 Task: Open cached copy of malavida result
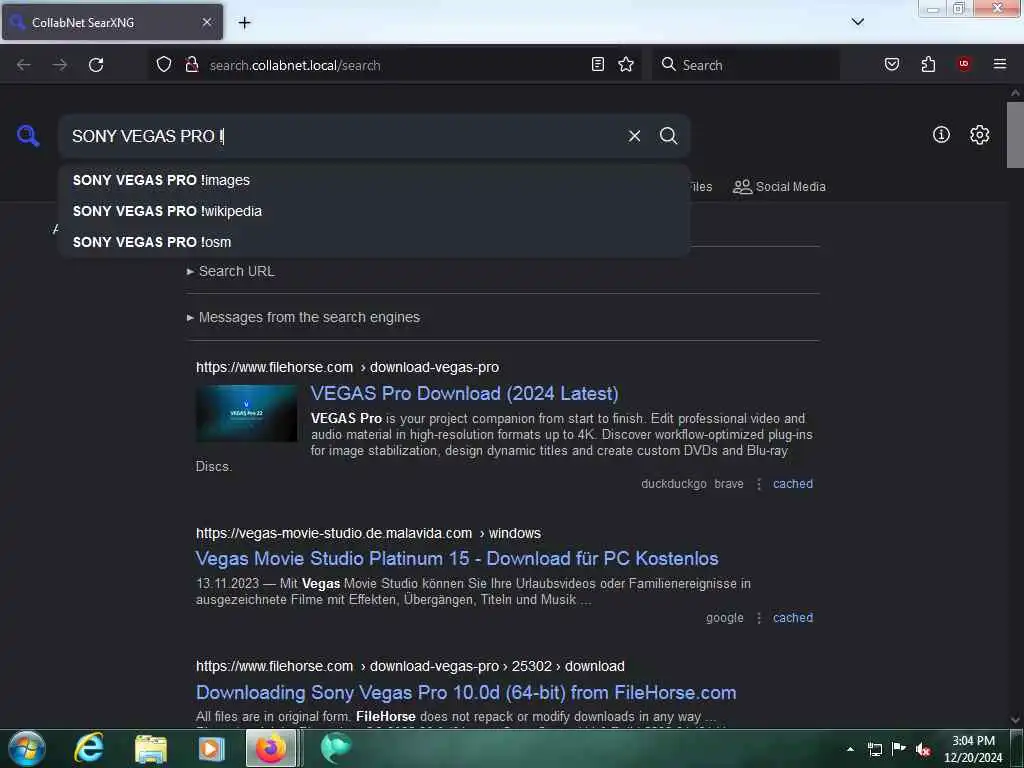pyautogui.click(x=793, y=618)
